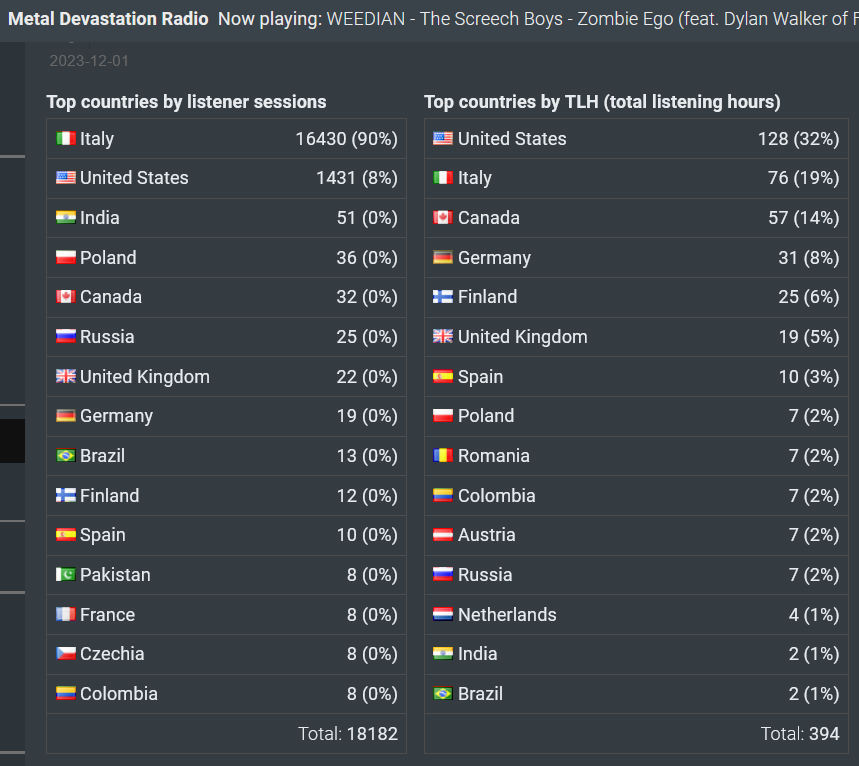Select the Poland row in listener sessions

[226, 258]
